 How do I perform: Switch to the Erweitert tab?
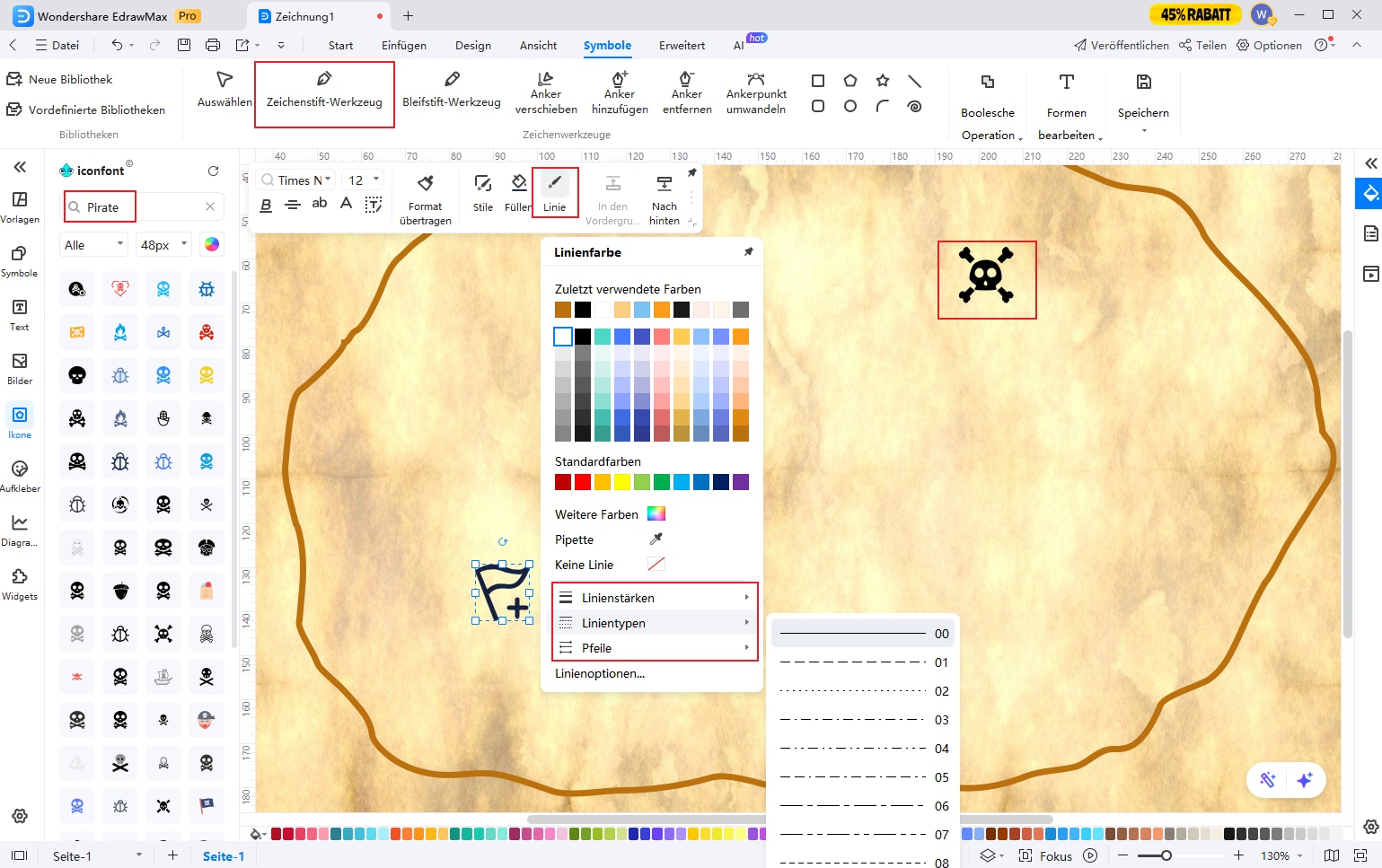coord(682,45)
